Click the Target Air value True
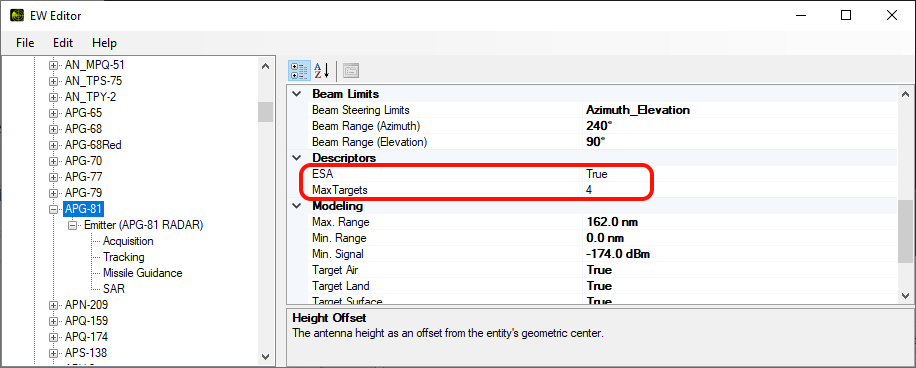Image resolution: width=916 pixels, height=368 pixels. click(x=599, y=270)
